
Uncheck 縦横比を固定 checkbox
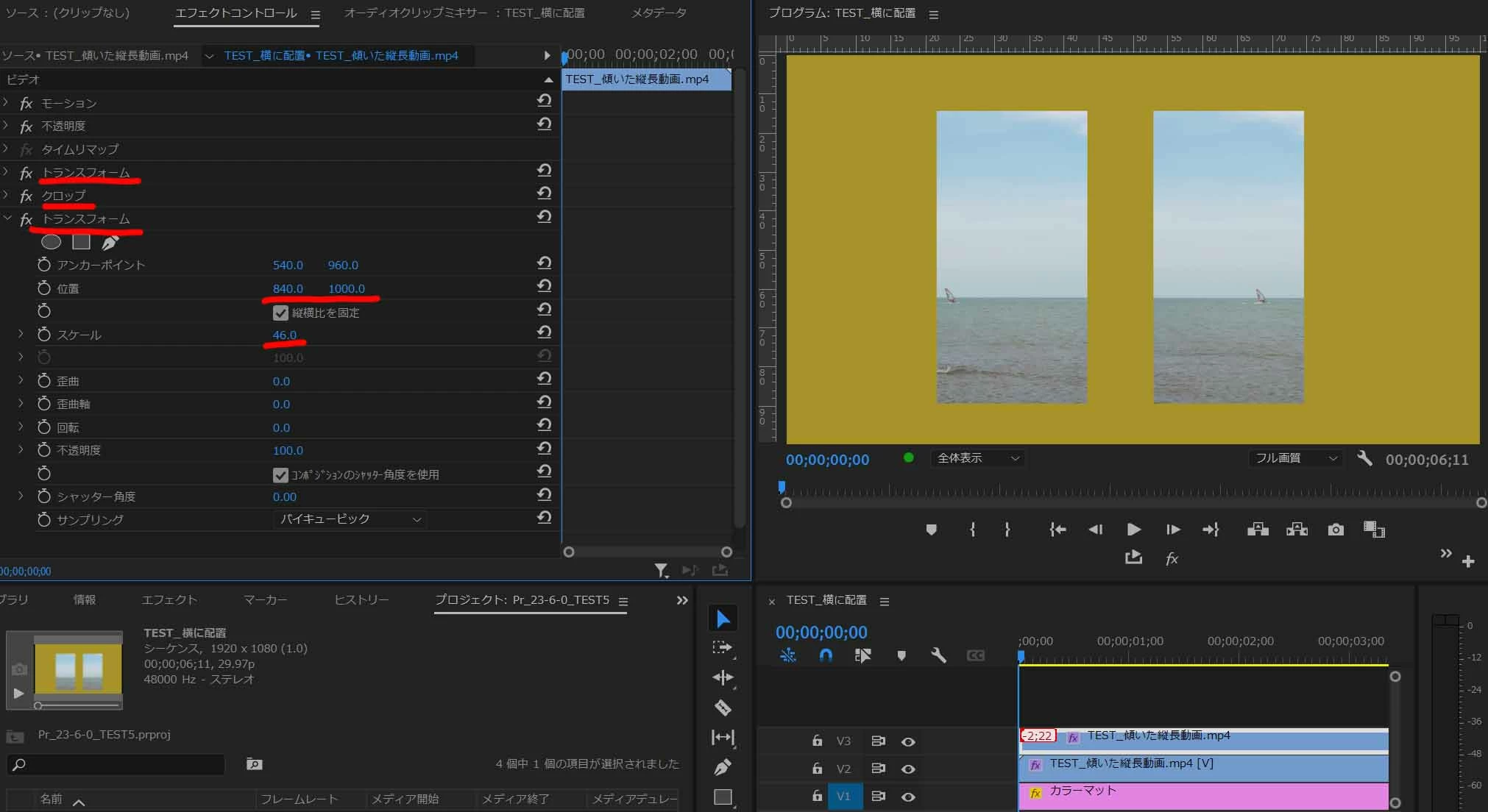click(x=280, y=313)
